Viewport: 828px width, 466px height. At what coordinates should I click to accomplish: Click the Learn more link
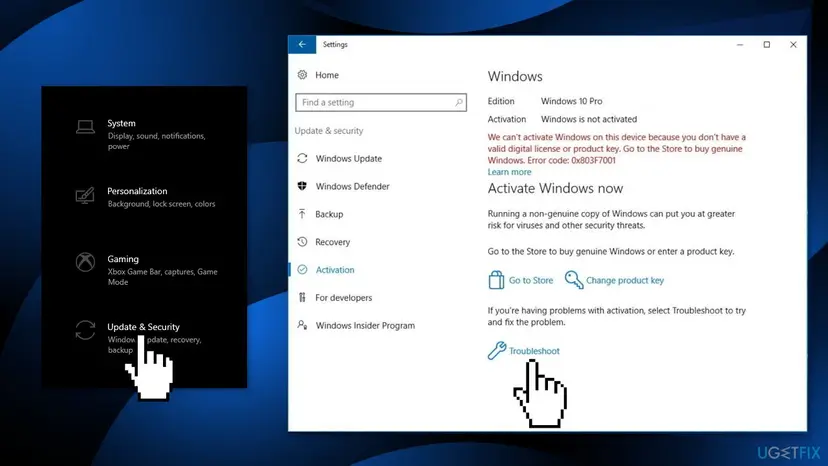pyautogui.click(x=509, y=172)
